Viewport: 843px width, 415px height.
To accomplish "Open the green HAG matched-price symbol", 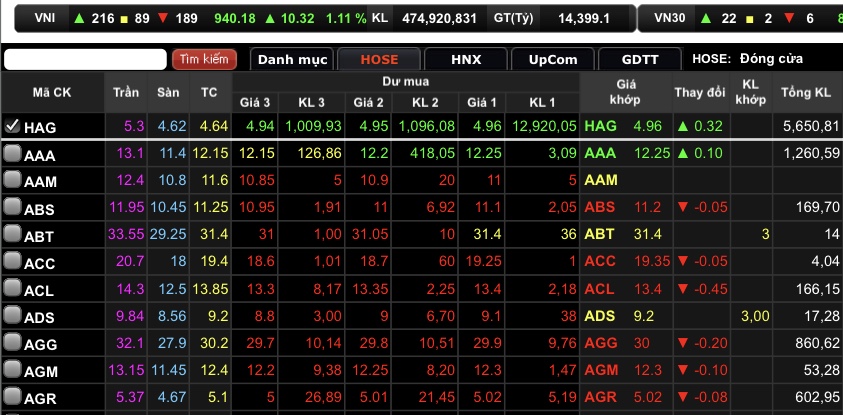I will click(600, 127).
